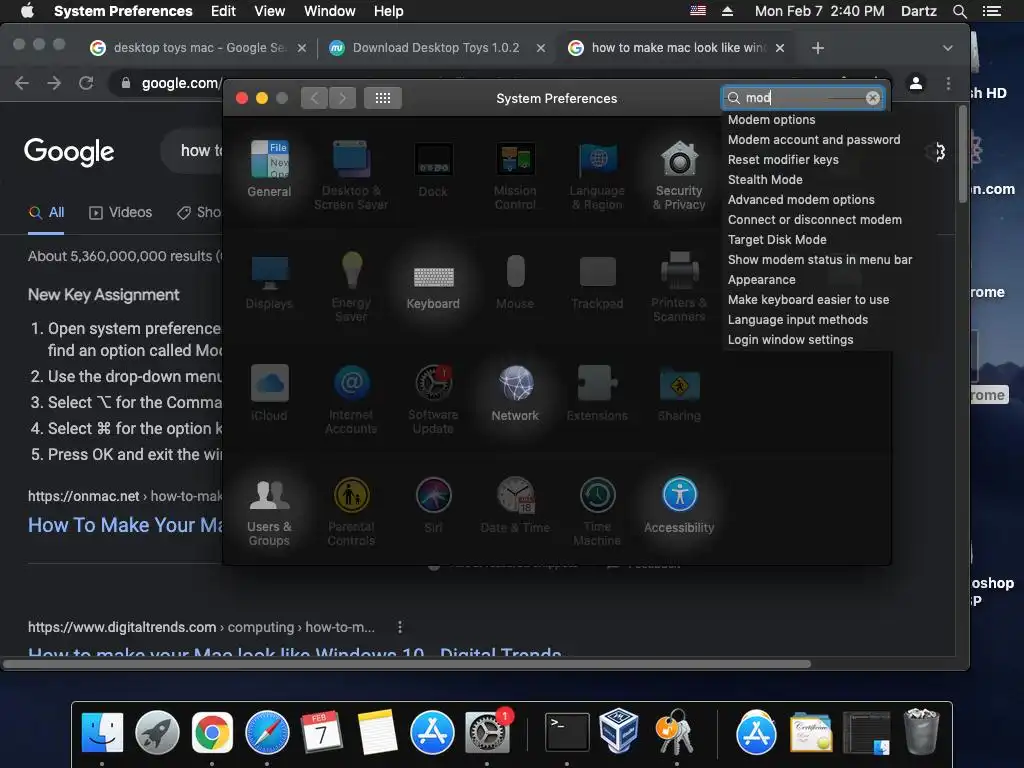
Task: Select 'Make keyboard easier to use'
Action: point(807,300)
